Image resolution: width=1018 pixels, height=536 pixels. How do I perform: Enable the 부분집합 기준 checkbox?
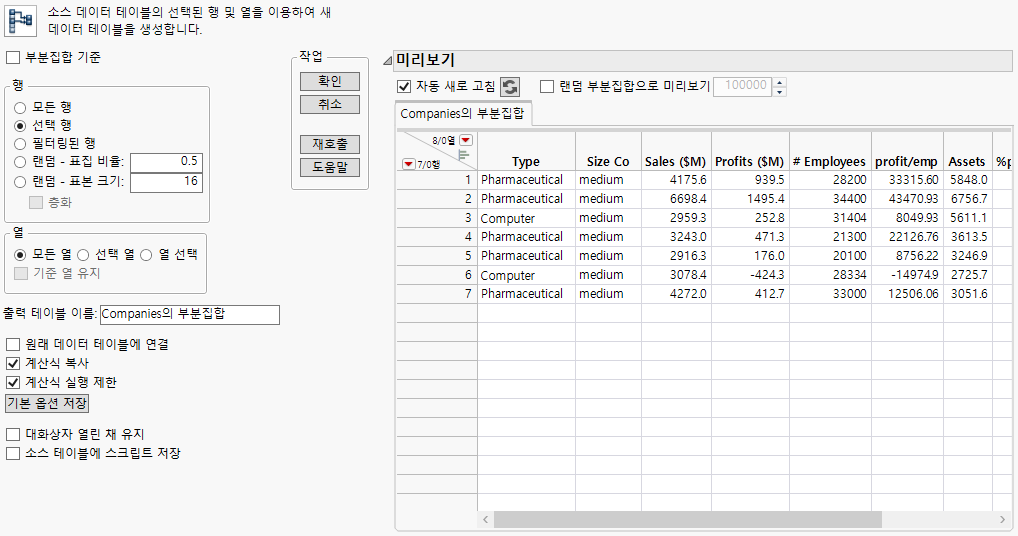tap(13, 58)
